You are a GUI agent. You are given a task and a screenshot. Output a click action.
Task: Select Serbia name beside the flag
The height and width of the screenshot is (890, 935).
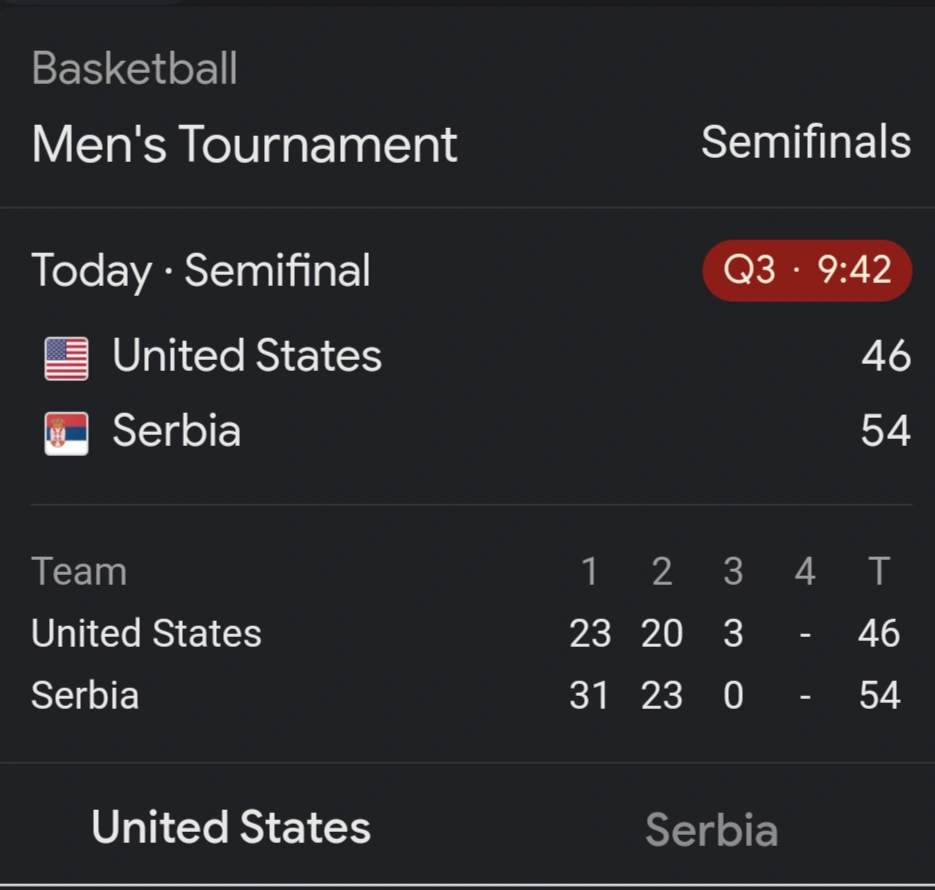coord(176,431)
